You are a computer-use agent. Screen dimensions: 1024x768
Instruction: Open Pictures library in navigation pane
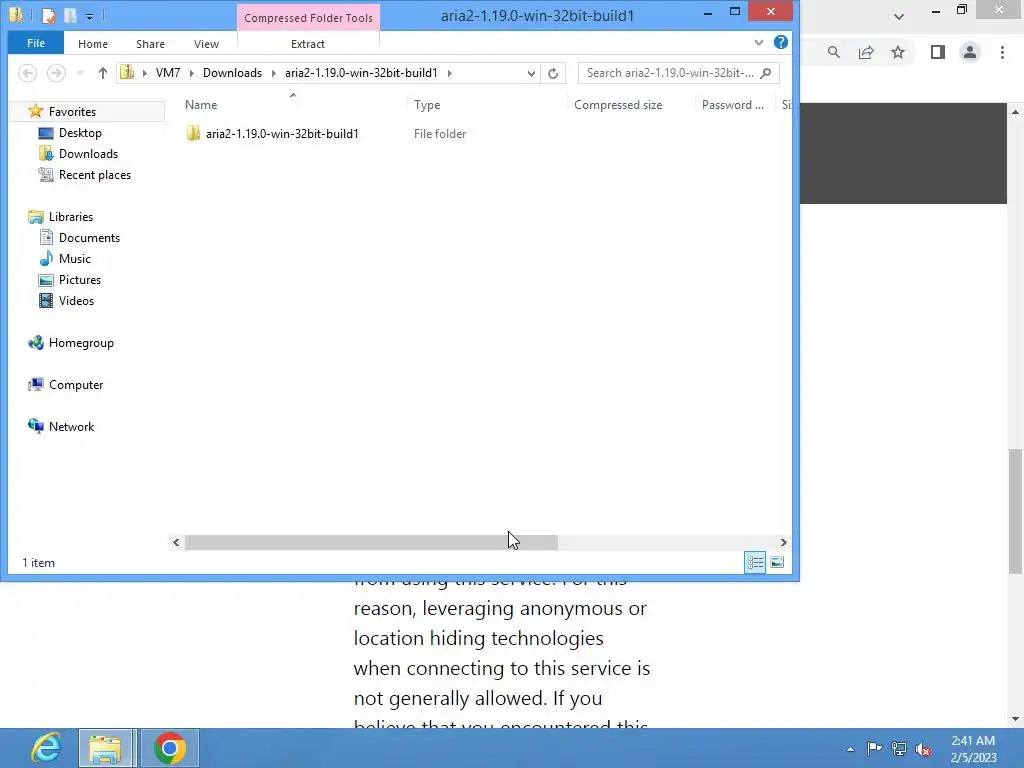80,280
